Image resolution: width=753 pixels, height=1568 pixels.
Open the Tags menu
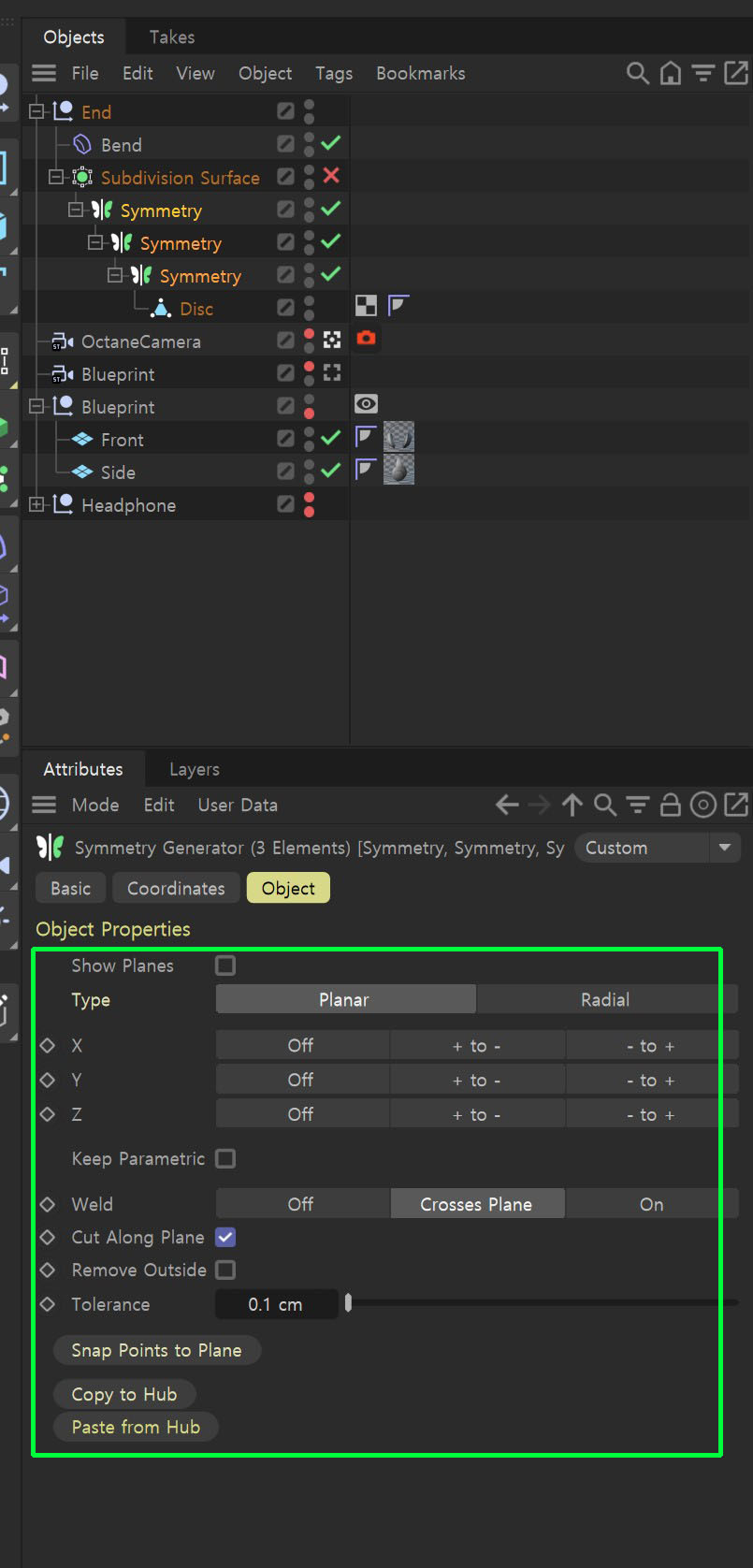pyautogui.click(x=334, y=73)
